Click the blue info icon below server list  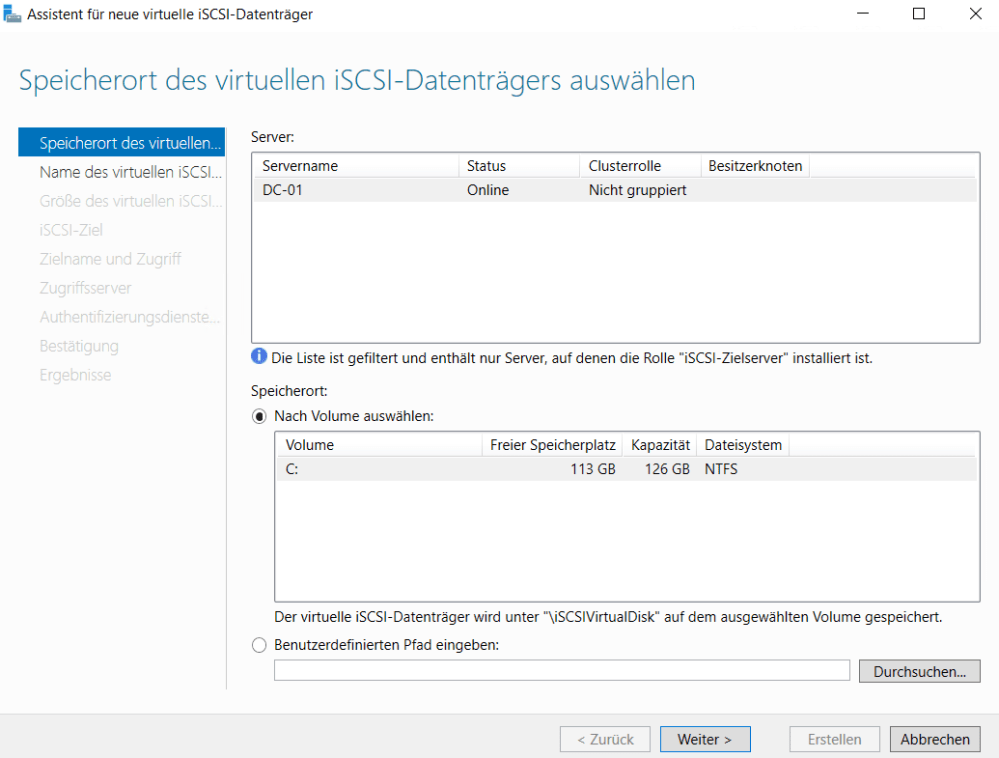(x=260, y=357)
